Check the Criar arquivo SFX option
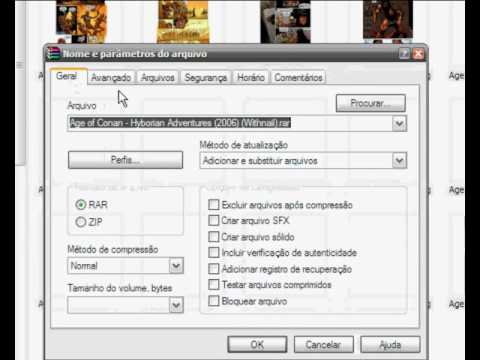Image resolution: width=480 pixels, height=360 pixels. 214,220
